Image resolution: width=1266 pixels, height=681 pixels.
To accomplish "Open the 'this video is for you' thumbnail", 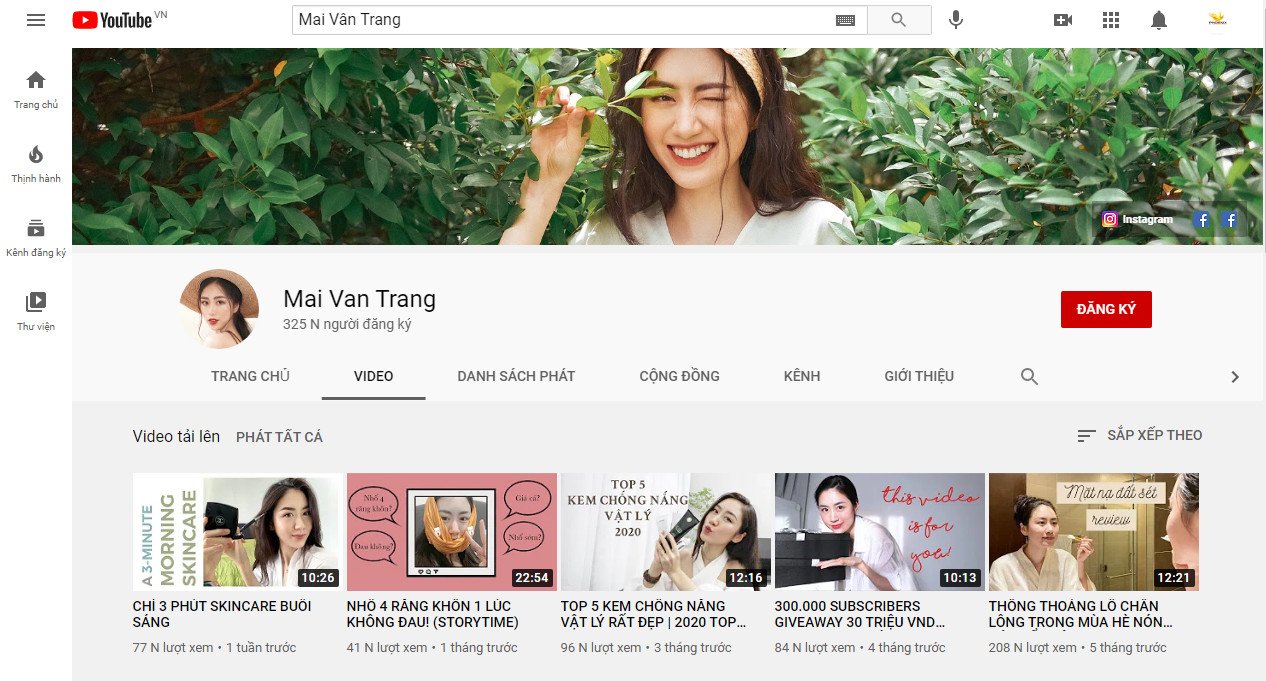I will tap(880, 532).
